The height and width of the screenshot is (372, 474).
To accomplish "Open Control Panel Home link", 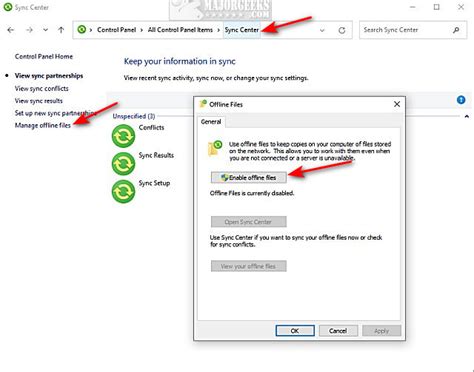I will coord(44,56).
